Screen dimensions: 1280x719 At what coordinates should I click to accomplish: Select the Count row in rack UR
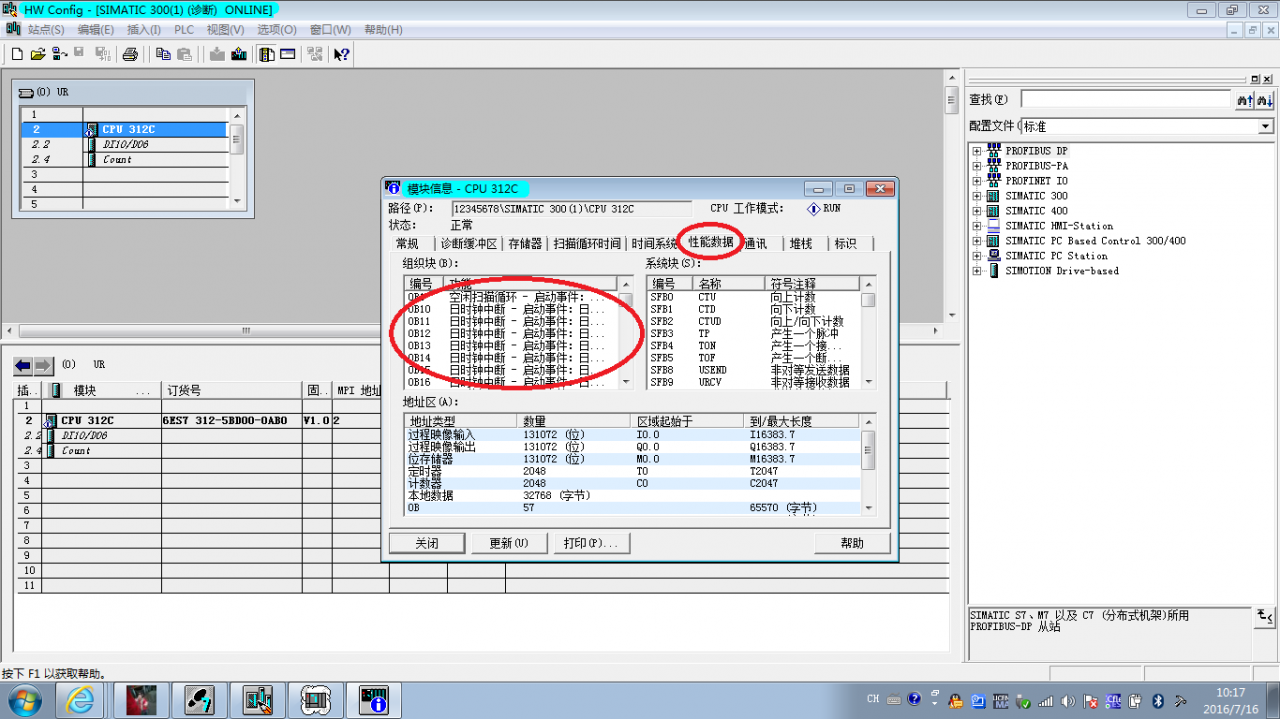point(124,159)
